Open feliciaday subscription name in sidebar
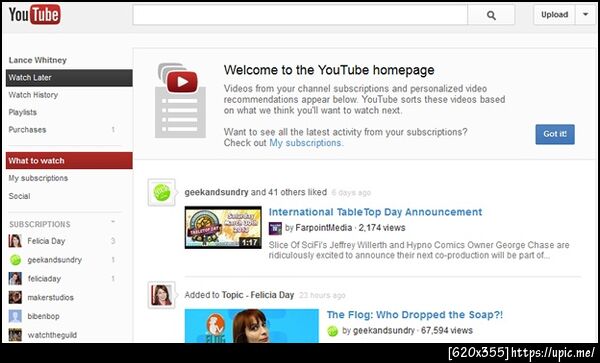Screen dimensions: 600x363 (44, 279)
